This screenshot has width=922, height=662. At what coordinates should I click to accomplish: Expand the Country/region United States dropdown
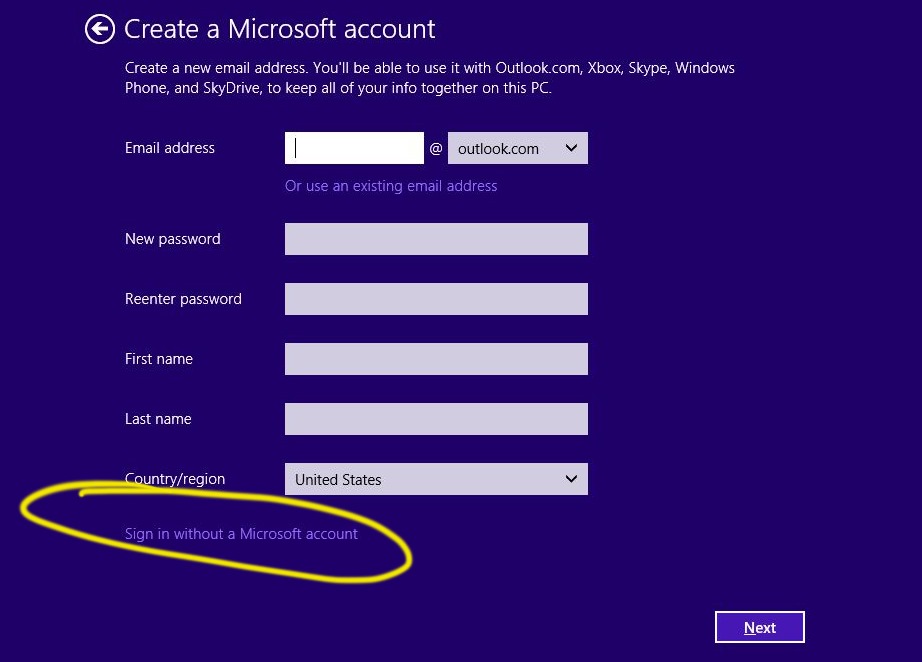(436, 479)
